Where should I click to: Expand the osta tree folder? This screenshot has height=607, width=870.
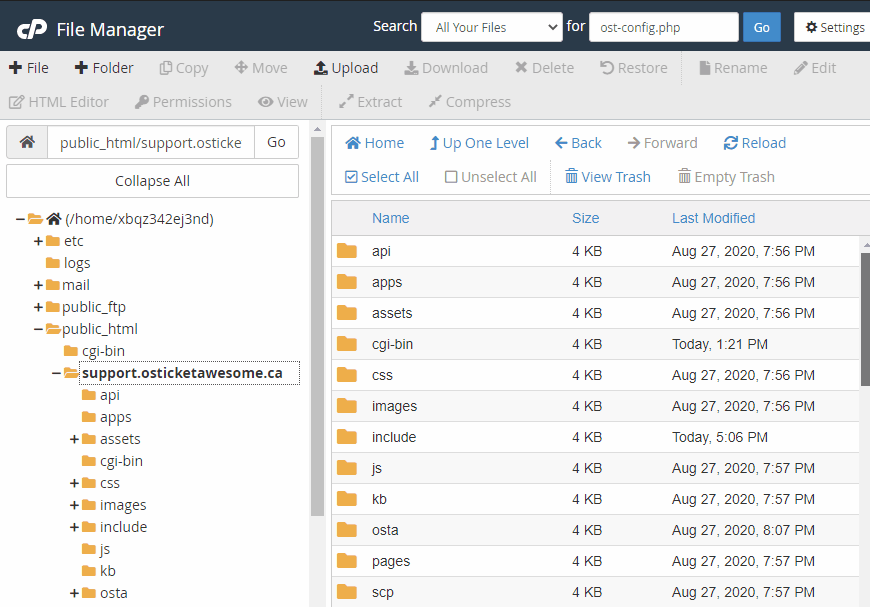coord(74,593)
